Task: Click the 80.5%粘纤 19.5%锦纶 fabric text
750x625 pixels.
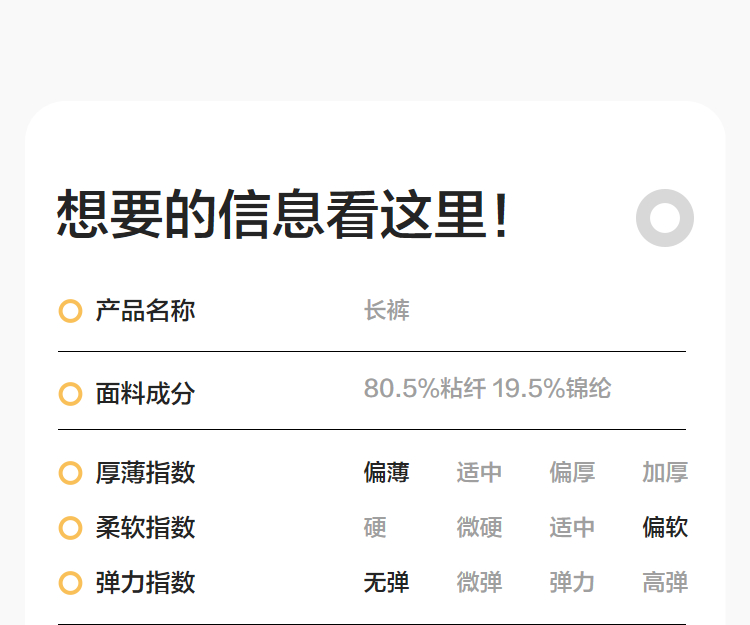Action: coord(487,389)
